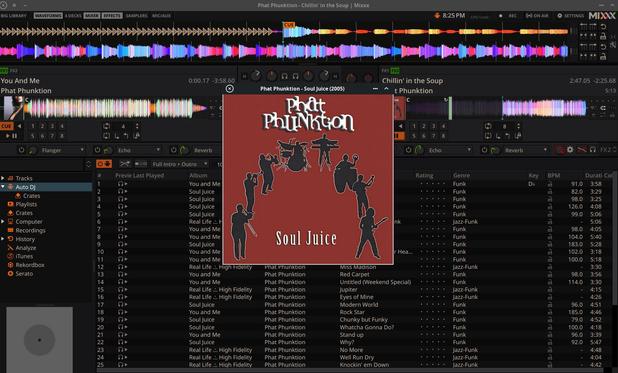The width and height of the screenshot is (618, 373).
Task: Preview track in row 20 headphone icon
Action: pyautogui.click(x=122, y=327)
